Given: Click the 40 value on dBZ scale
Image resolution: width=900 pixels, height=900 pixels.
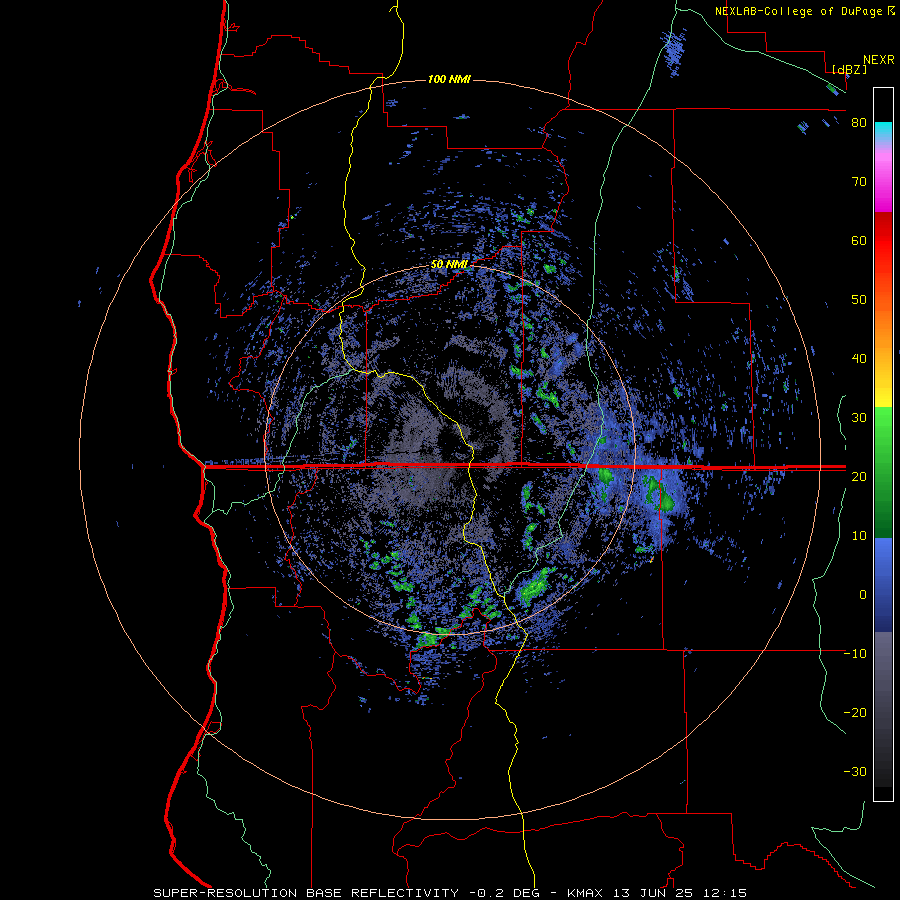Looking at the screenshot, I should tap(859, 359).
